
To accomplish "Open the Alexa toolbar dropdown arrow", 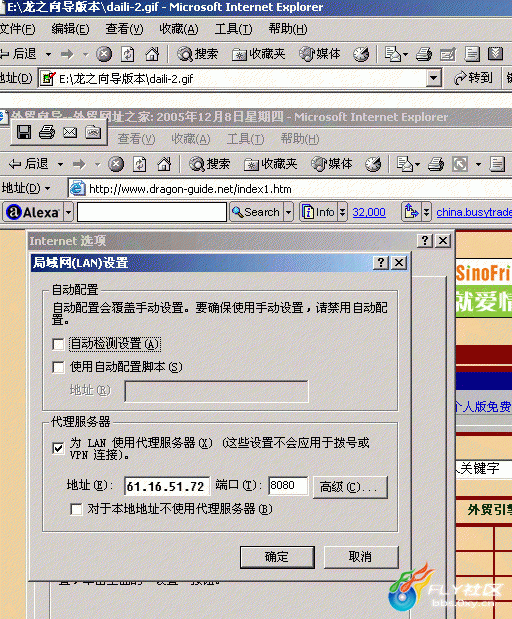I will [68, 212].
